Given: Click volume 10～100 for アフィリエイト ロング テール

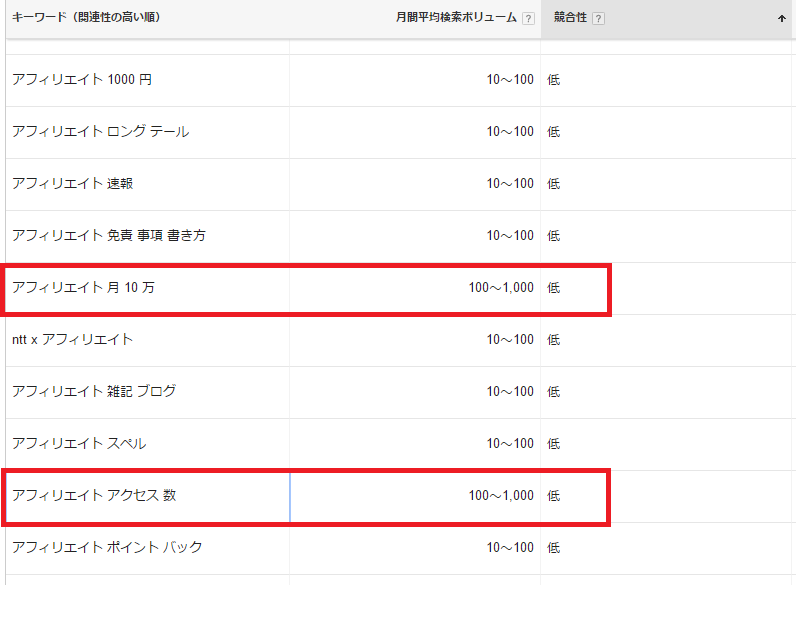Looking at the screenshot, I should point(510,131).
